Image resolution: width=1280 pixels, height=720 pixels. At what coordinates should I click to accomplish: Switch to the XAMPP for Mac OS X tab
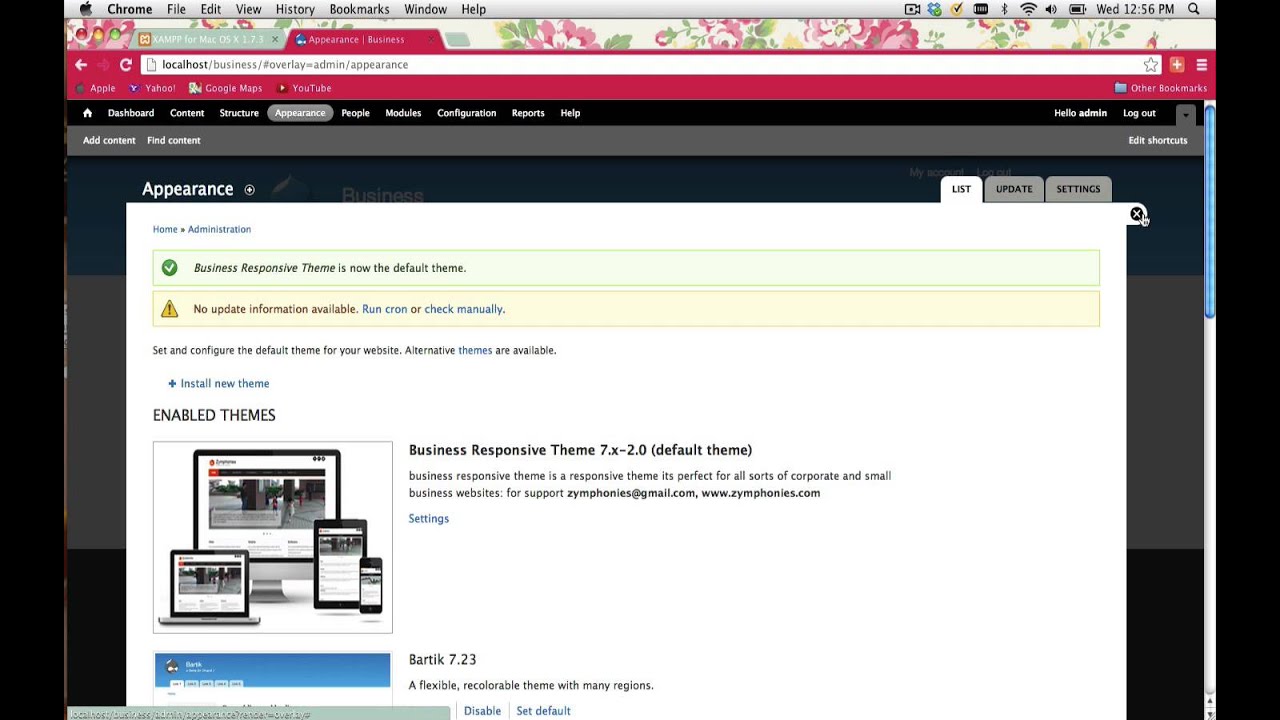click(209, 39)
